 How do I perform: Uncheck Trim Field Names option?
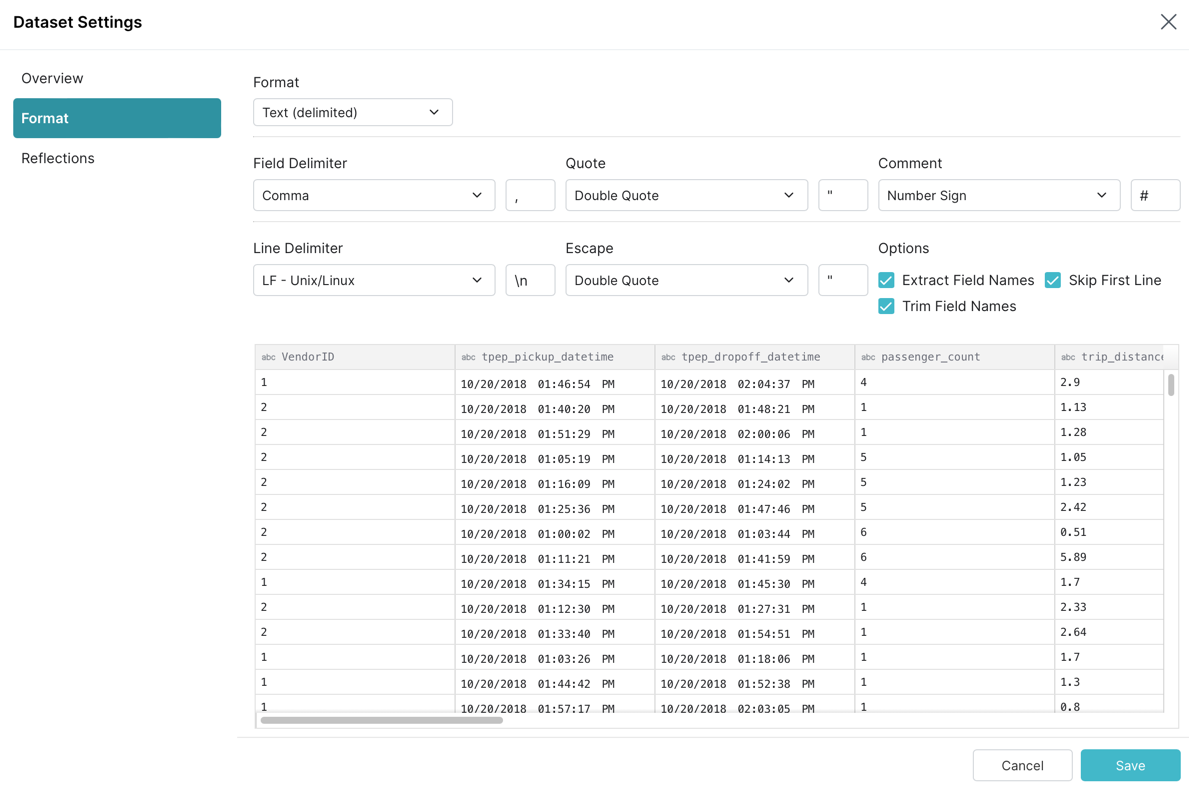886,306
